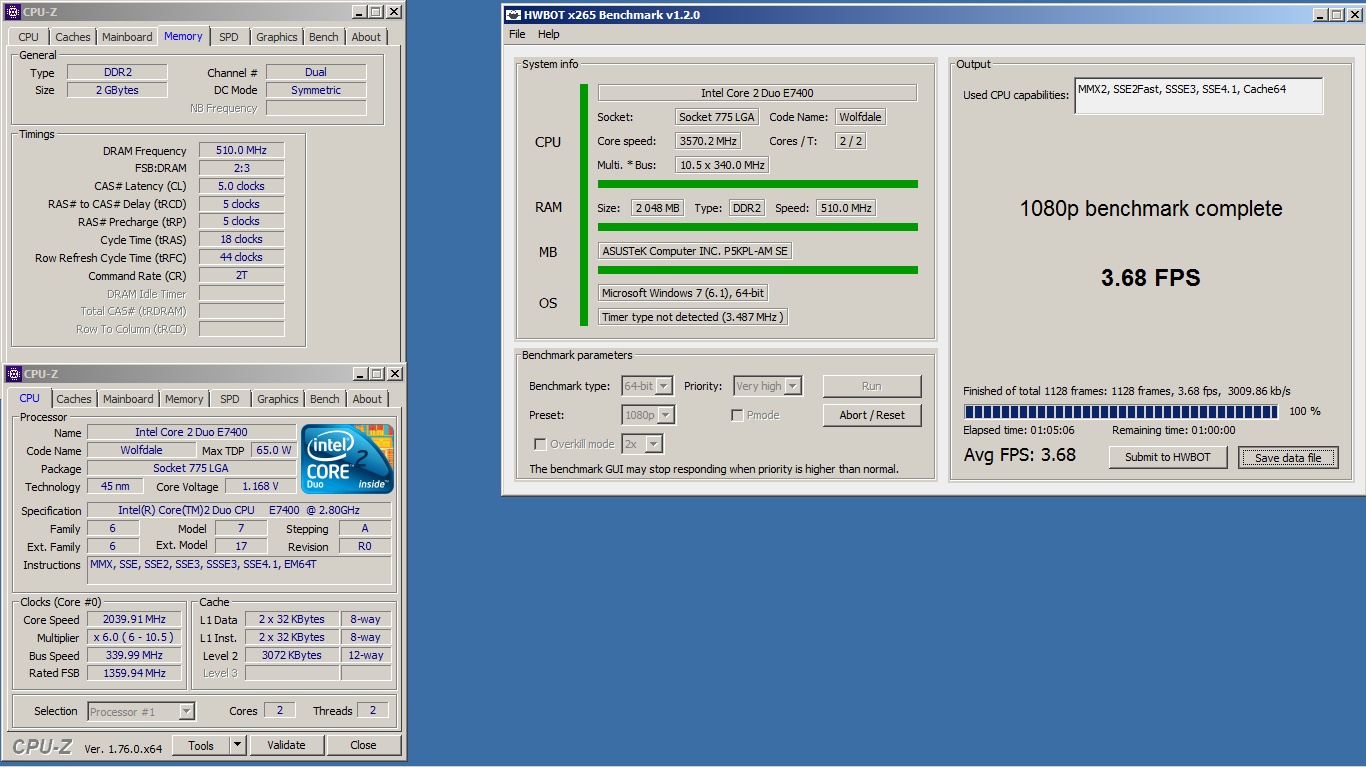Open the Priority Very high dropdown
The height and width of the screenshot is (768, 1366).
tap(767, 386)
